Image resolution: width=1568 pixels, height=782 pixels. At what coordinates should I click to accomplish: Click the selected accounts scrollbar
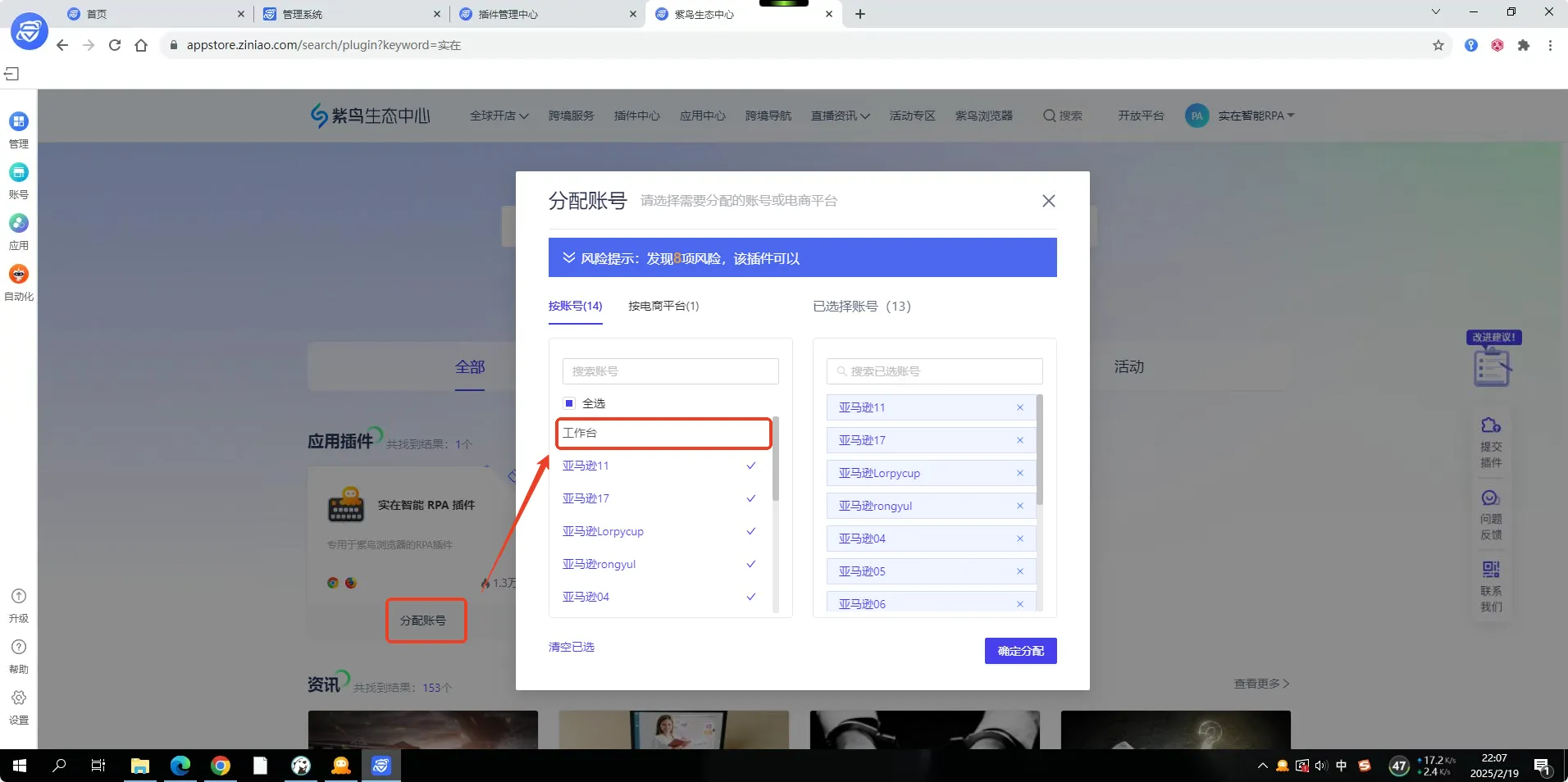pos(1040,449)
